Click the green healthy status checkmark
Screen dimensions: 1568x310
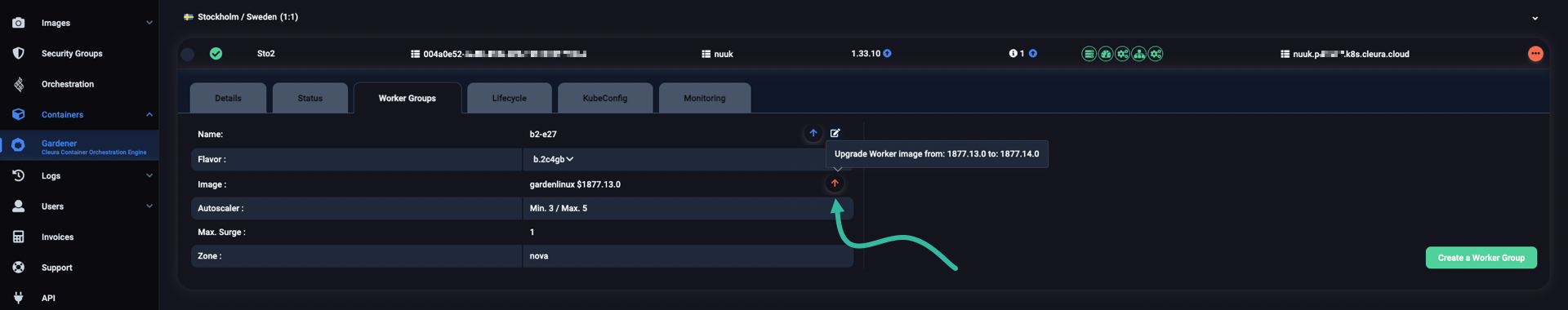click(216, 54)
